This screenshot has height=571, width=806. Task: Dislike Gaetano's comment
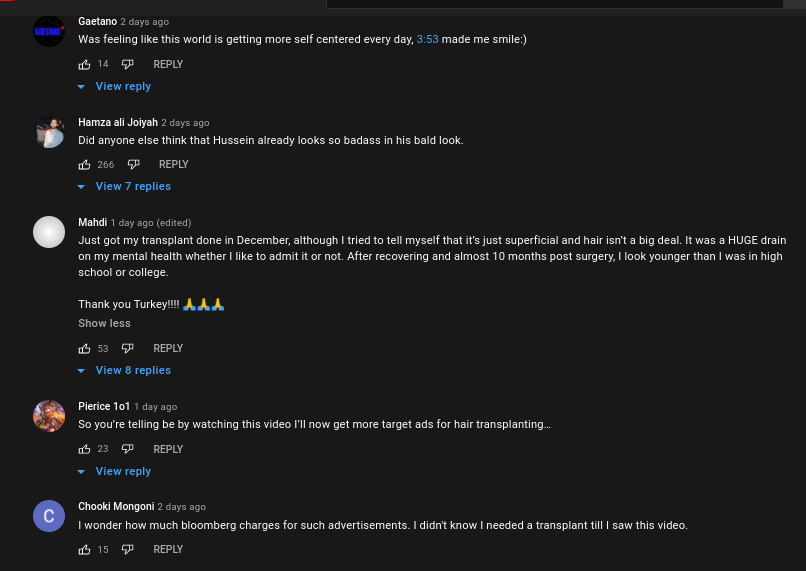pyautogui.click(x=127, y=64)
